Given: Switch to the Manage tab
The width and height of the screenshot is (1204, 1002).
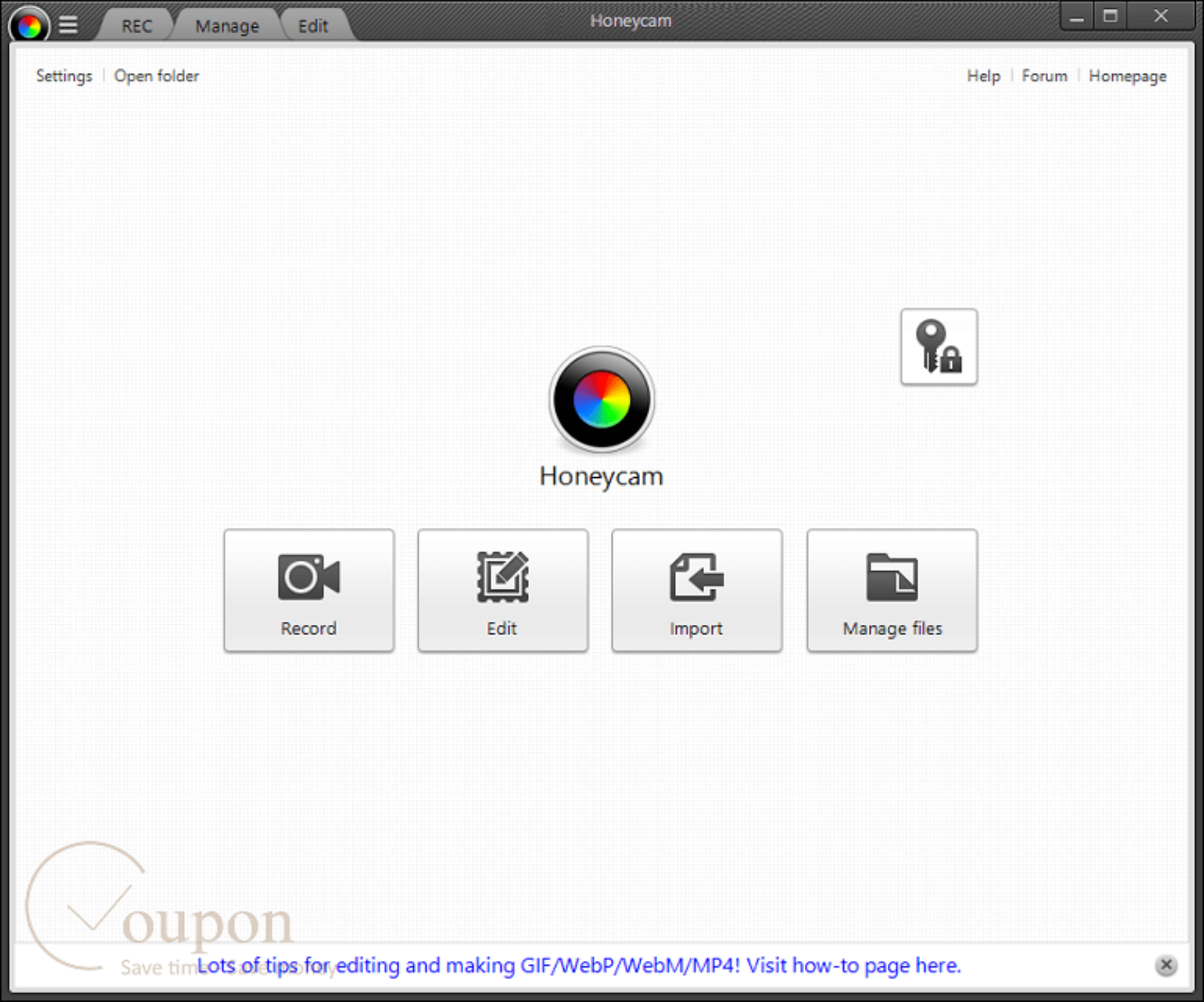Looking at the screenshot, I should (x=227, y=26).
